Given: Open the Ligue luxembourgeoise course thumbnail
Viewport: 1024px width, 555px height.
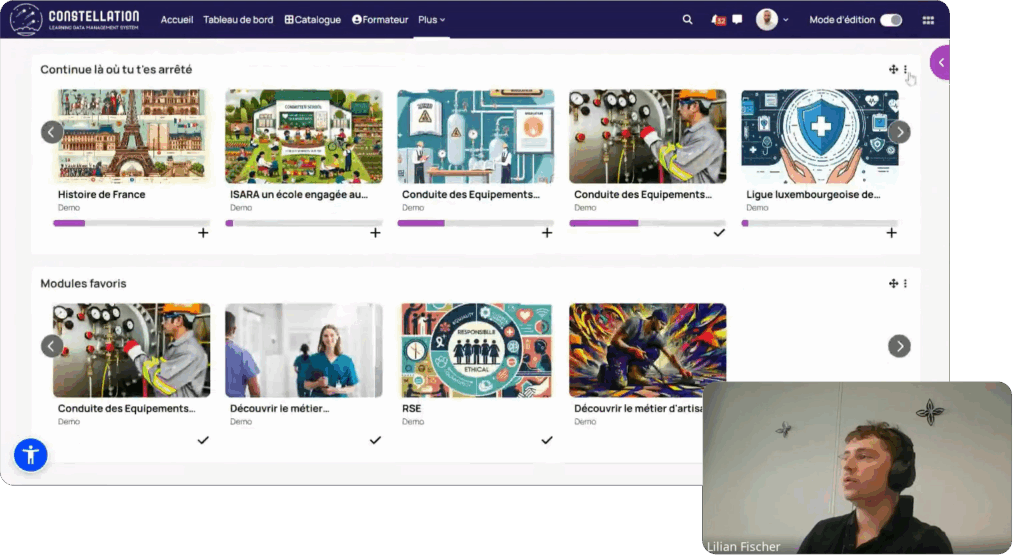Looking at the screenshot, I should pyautogui.click(x=819, y=136).
